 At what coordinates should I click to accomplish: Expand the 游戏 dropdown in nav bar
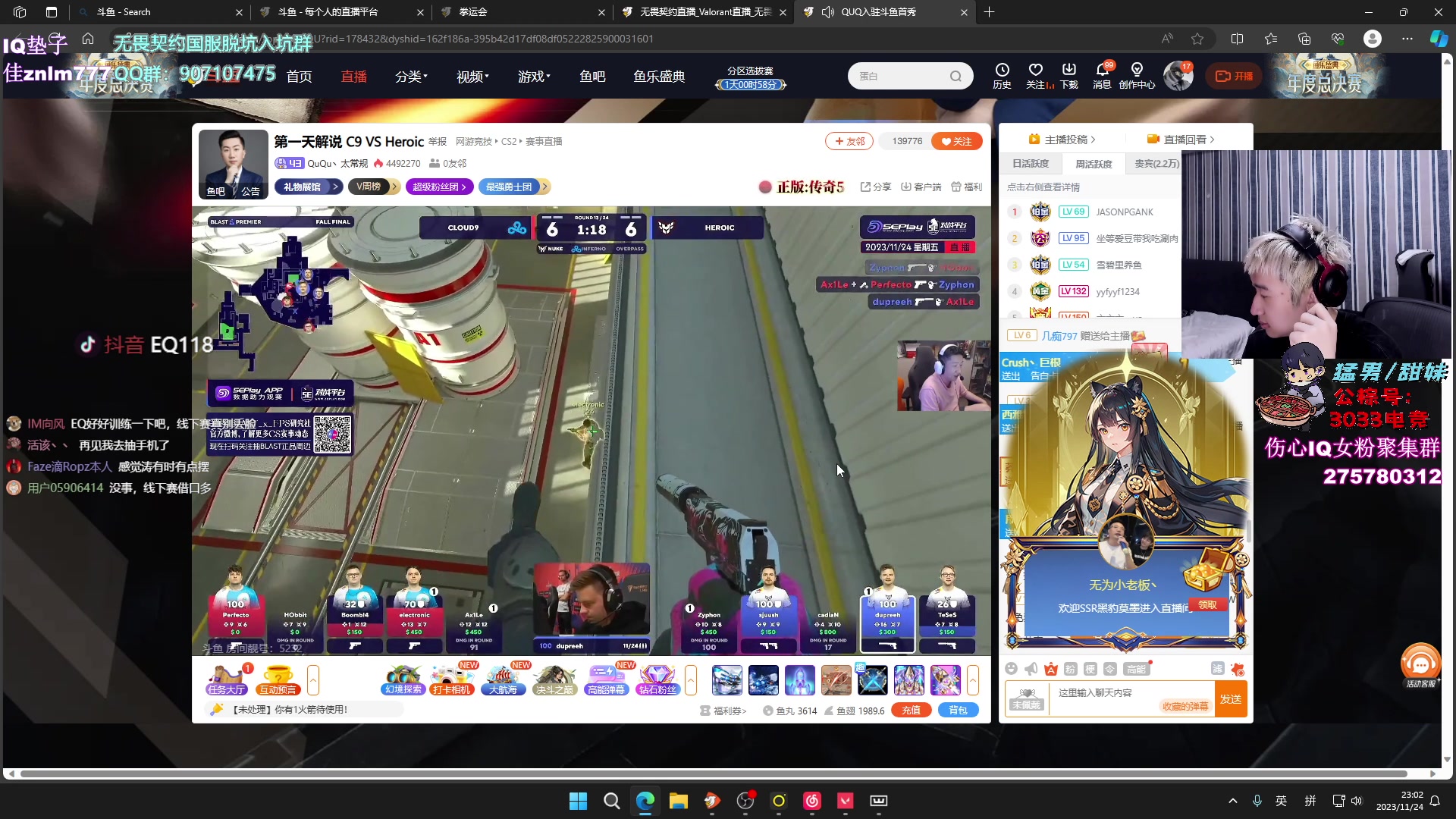534,77
